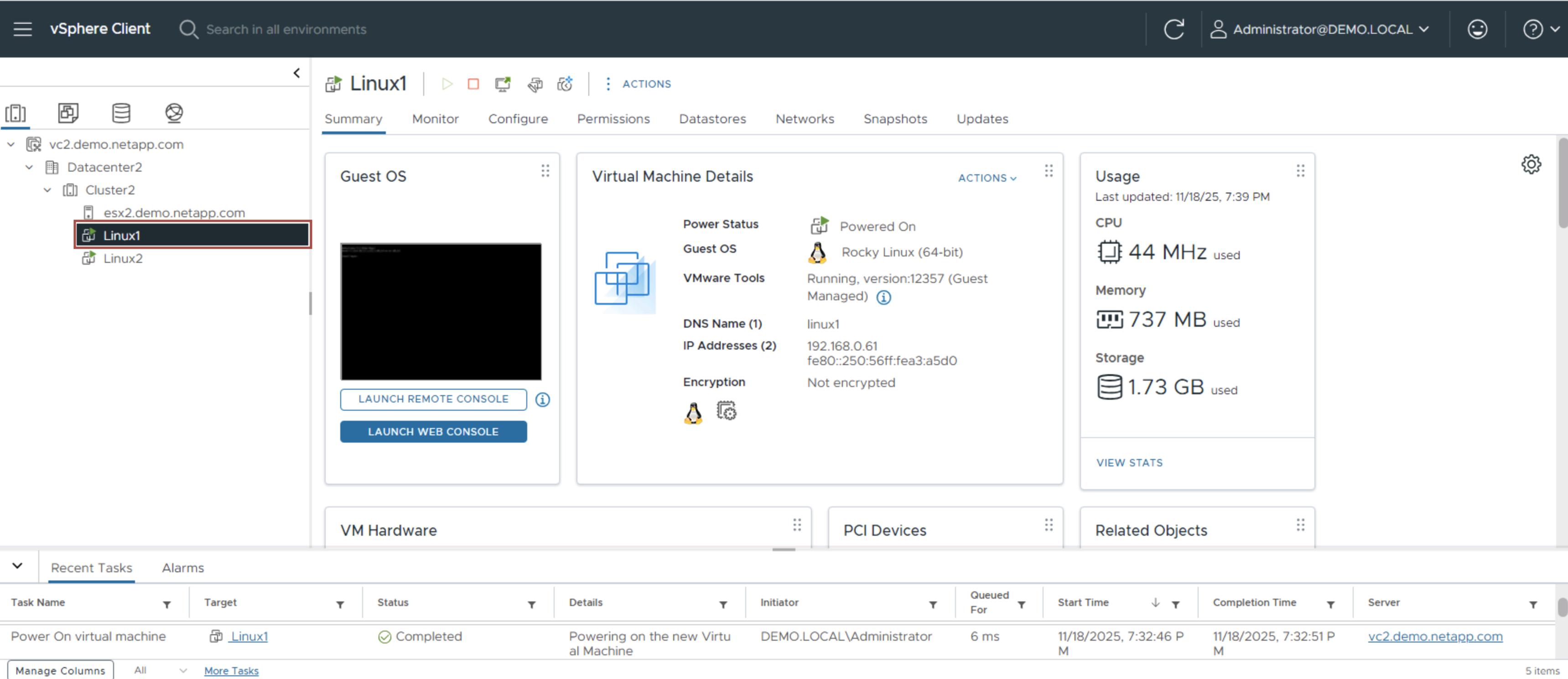Refresh the client with the refresh icon
The width and height of the screenshot is (1568, 679).
click(1174, 29)
